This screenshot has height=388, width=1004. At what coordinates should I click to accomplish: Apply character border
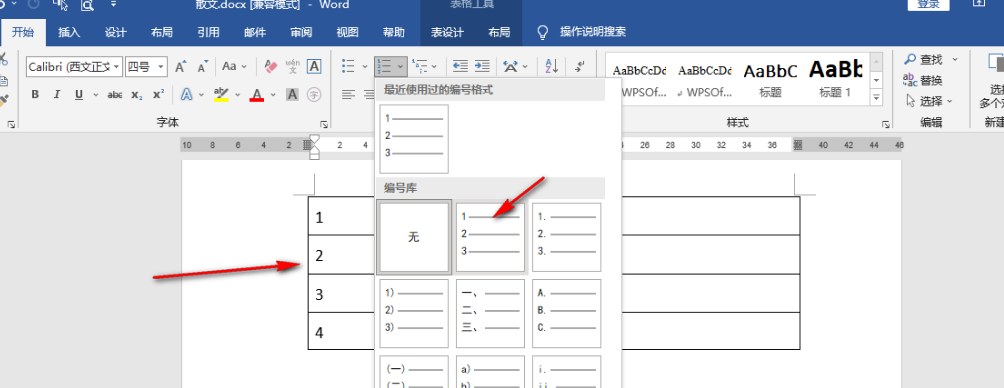coord(314,66)
